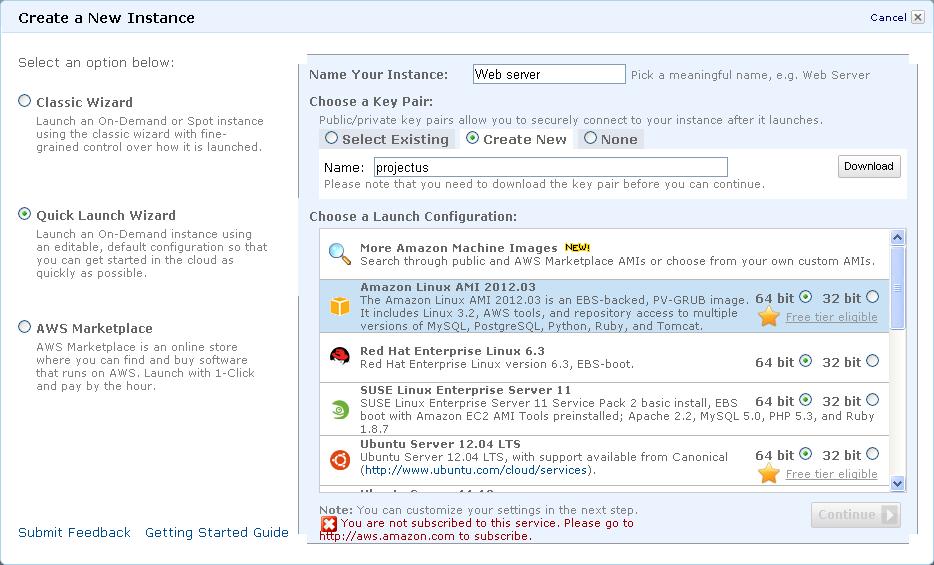Select the Amazon Linux AMI 2012.03 title
The image size is (934, 565).
(x=448, y=287)
